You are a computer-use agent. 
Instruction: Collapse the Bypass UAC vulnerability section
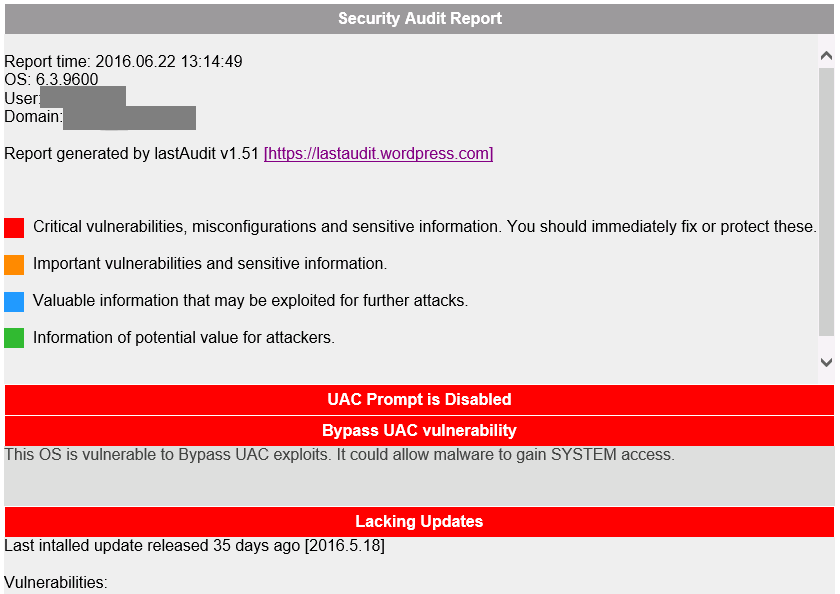419,431
